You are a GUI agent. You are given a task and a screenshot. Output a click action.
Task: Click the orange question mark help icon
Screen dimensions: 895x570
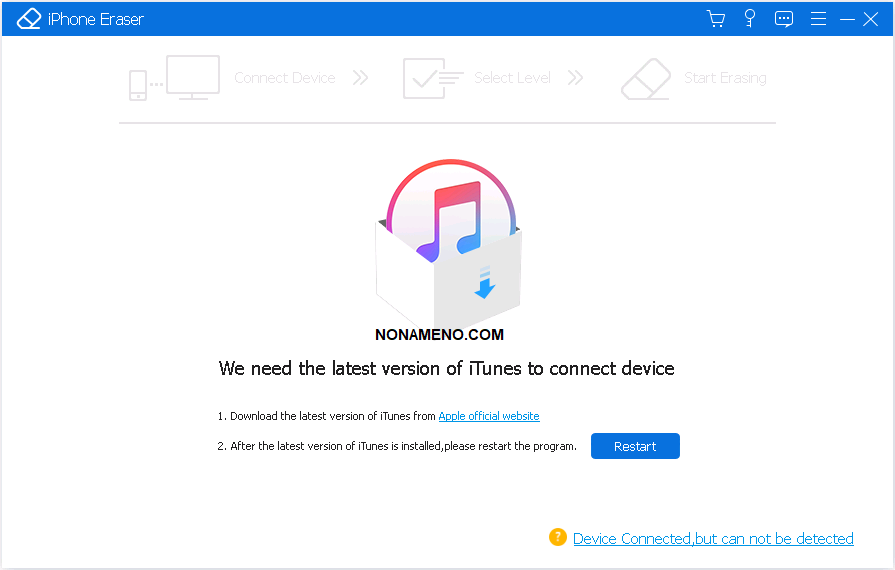(557, 537)
